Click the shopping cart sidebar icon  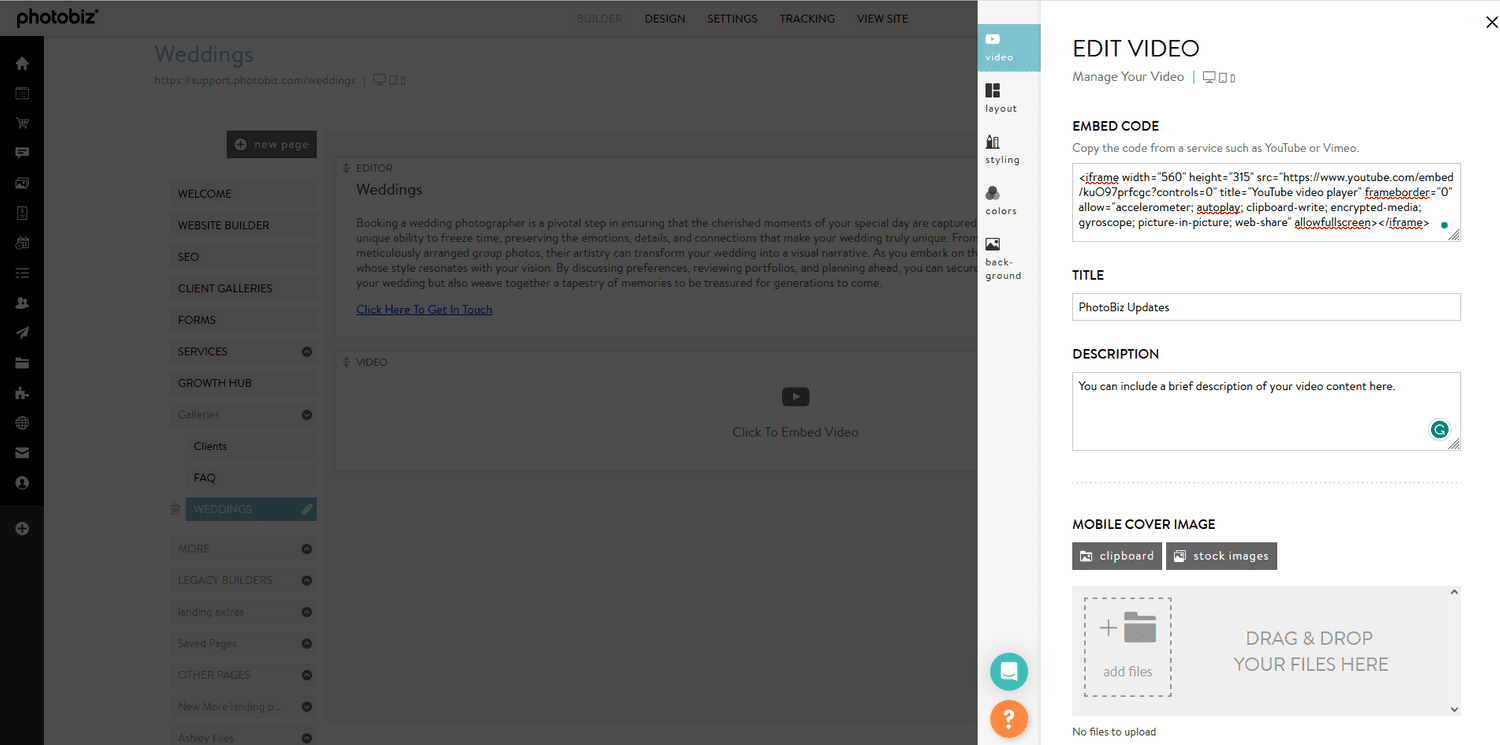click(22, 123)
